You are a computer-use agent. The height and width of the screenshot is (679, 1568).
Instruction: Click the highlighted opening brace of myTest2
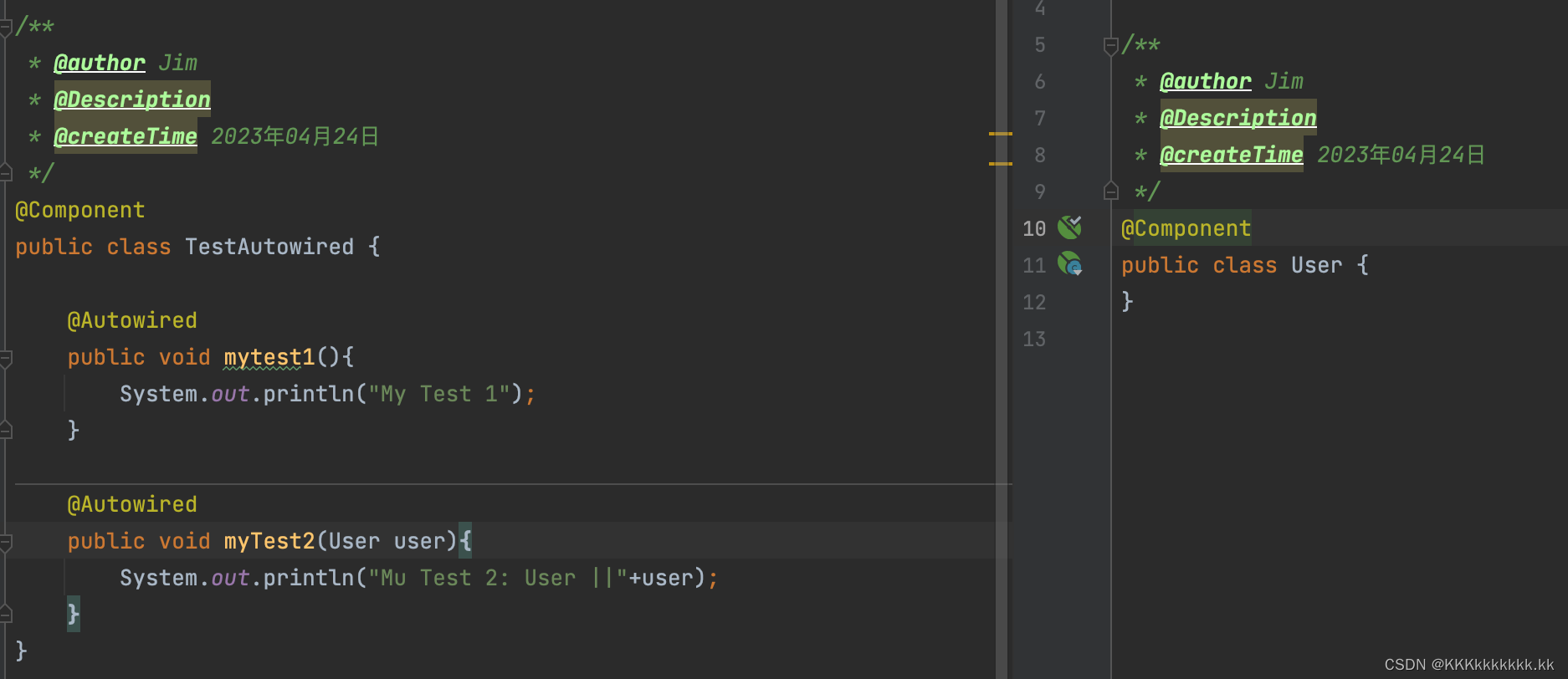click(465, 541)
